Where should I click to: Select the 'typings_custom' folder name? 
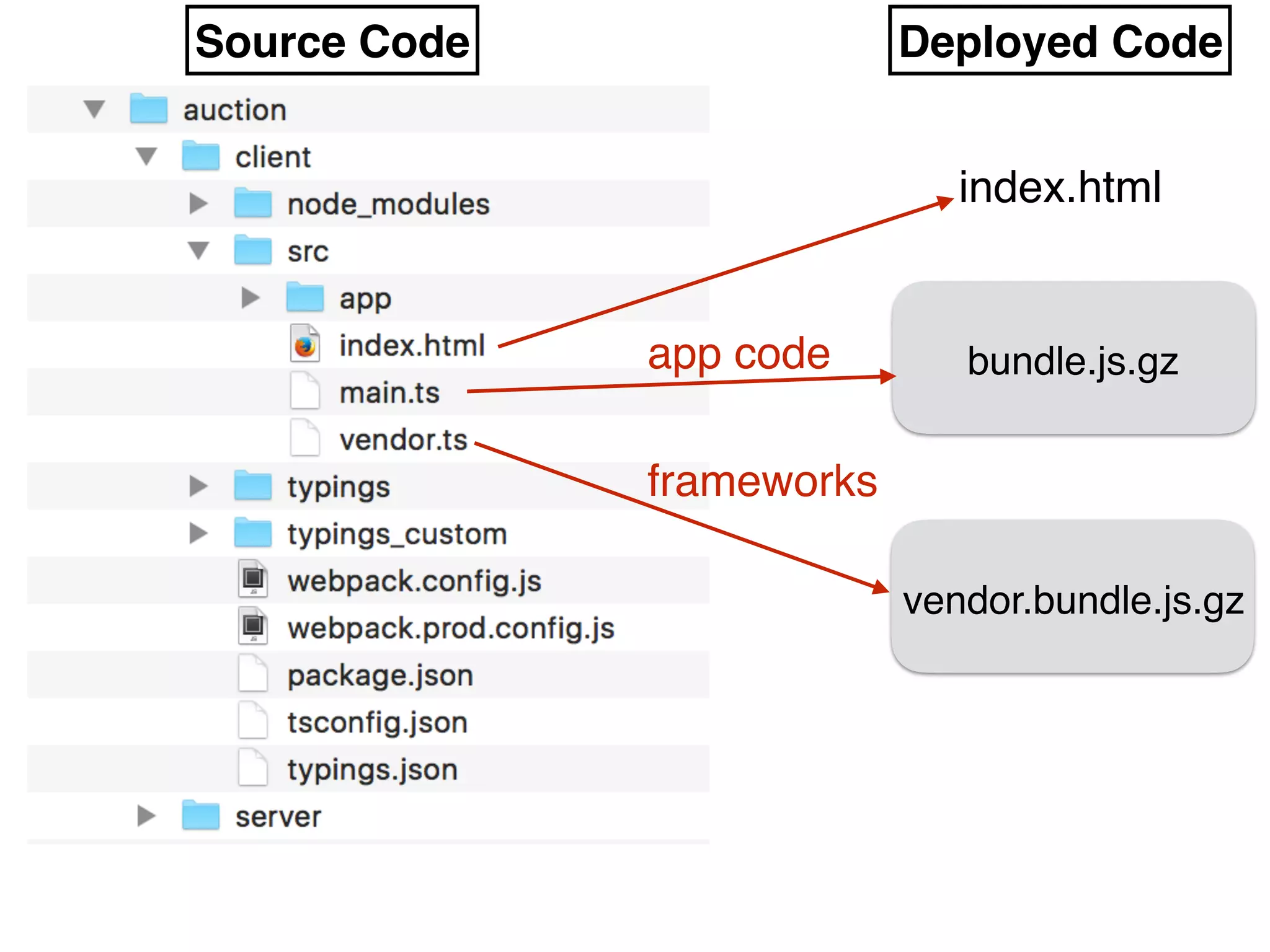[397, 535]
